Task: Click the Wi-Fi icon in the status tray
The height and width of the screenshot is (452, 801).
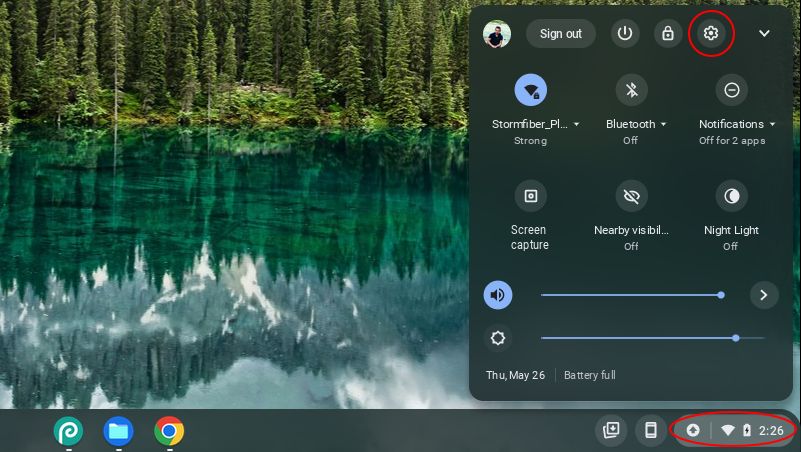Action: tap(727, 431)
